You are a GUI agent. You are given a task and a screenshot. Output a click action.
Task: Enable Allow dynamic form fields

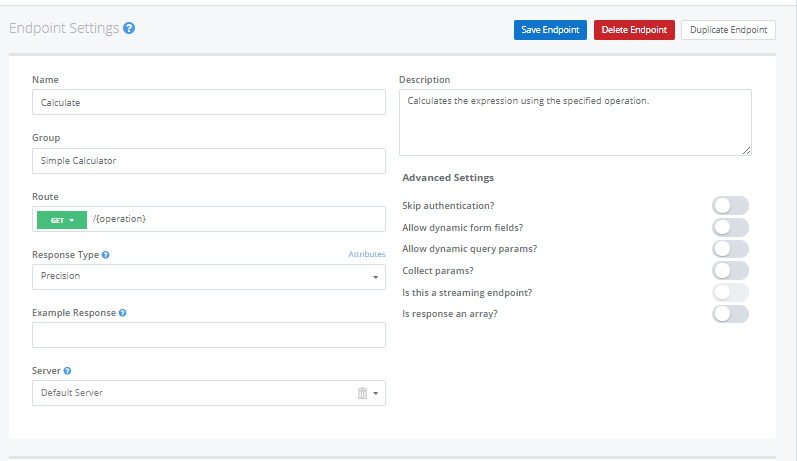click(x=730, y=228)
